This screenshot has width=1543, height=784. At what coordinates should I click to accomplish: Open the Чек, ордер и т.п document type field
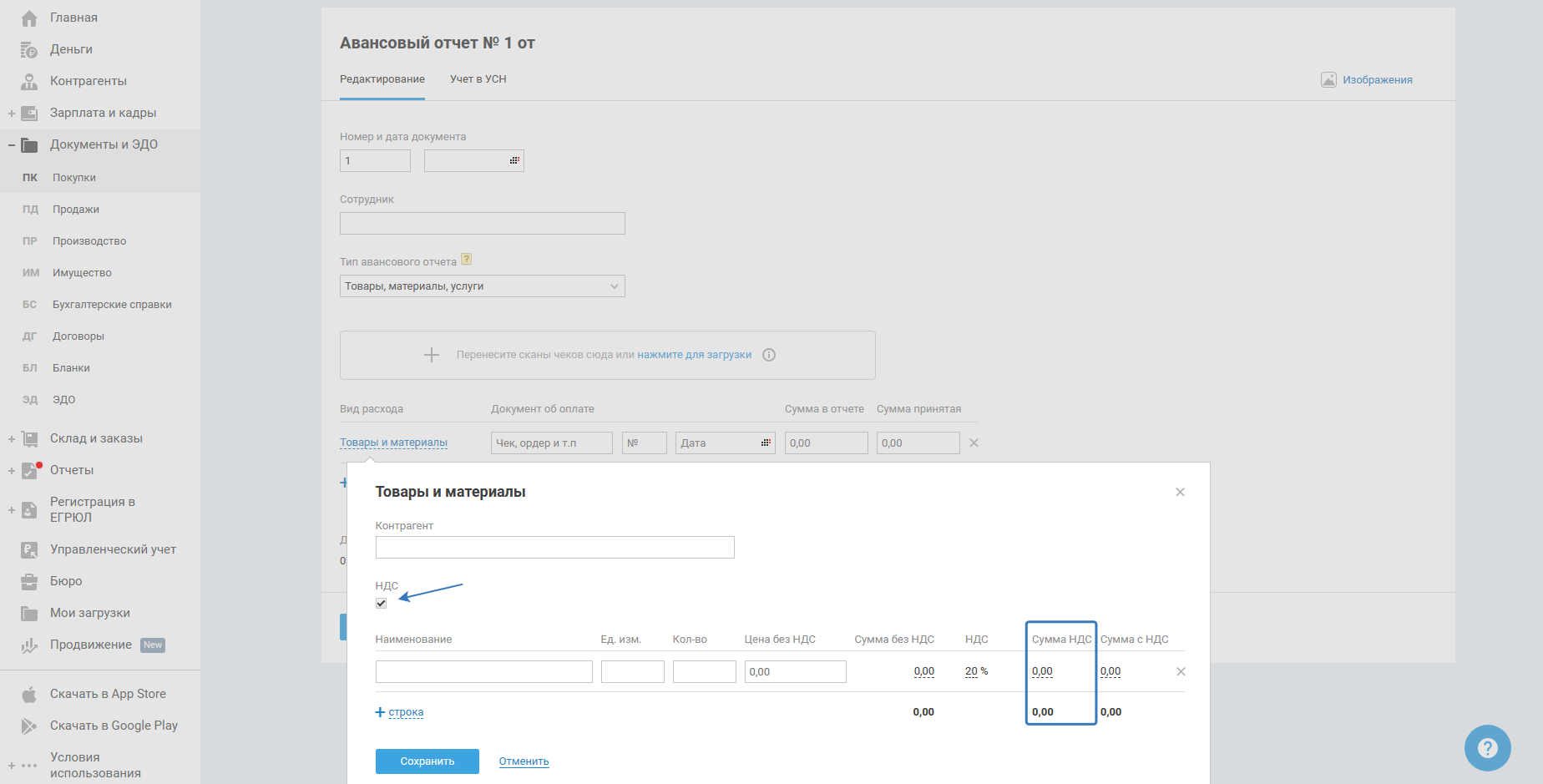click(x=552, y=443)
